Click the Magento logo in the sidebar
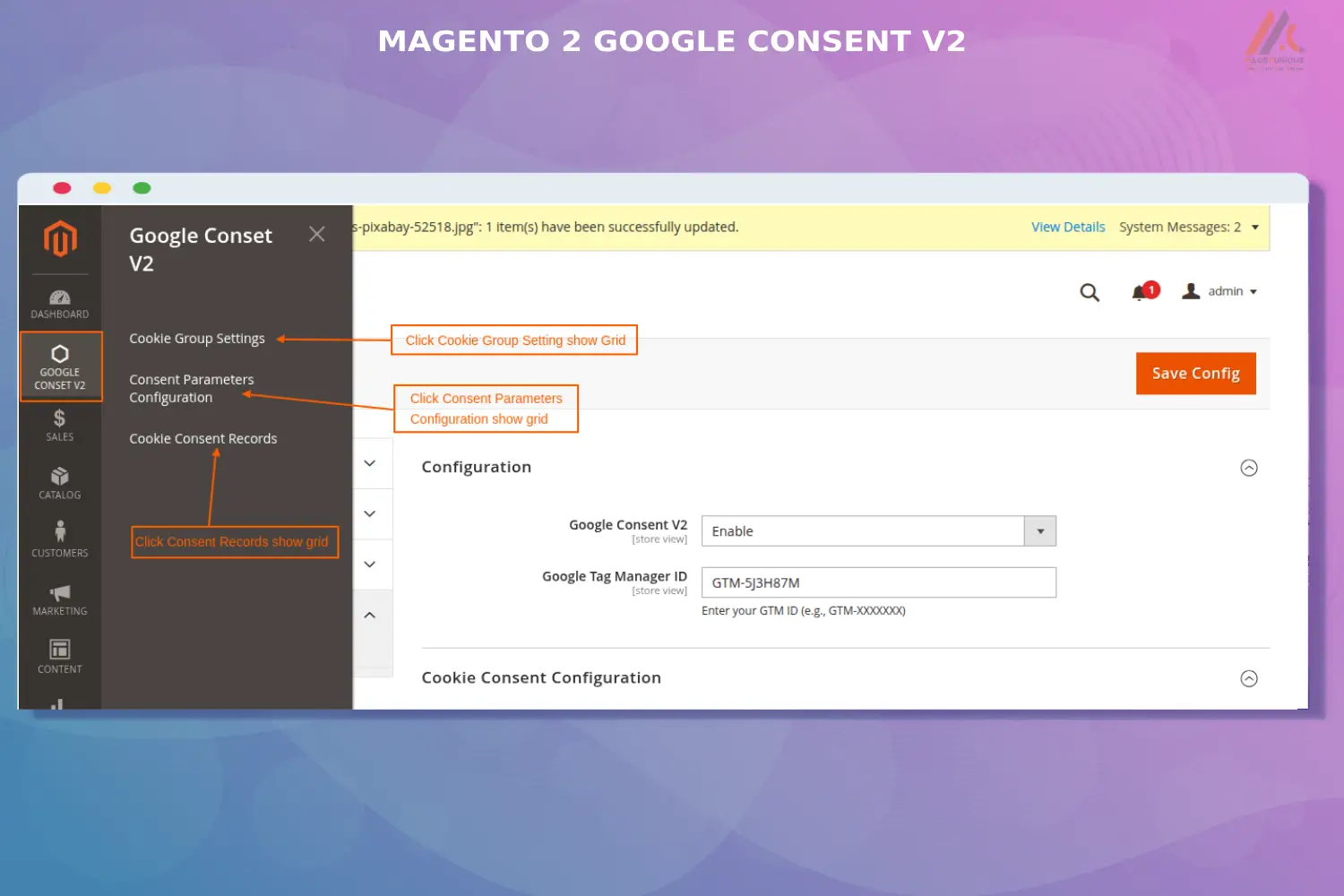 (60, 239)
